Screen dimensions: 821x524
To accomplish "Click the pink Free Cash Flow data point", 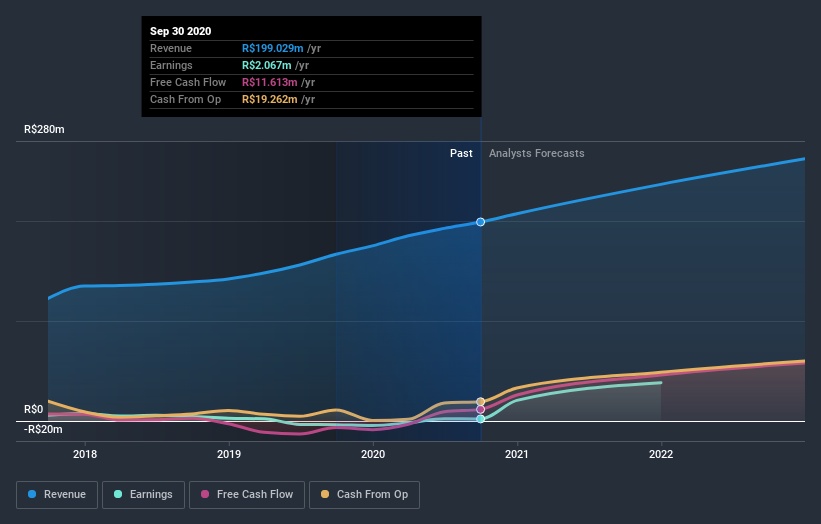I will pos(481,409).
